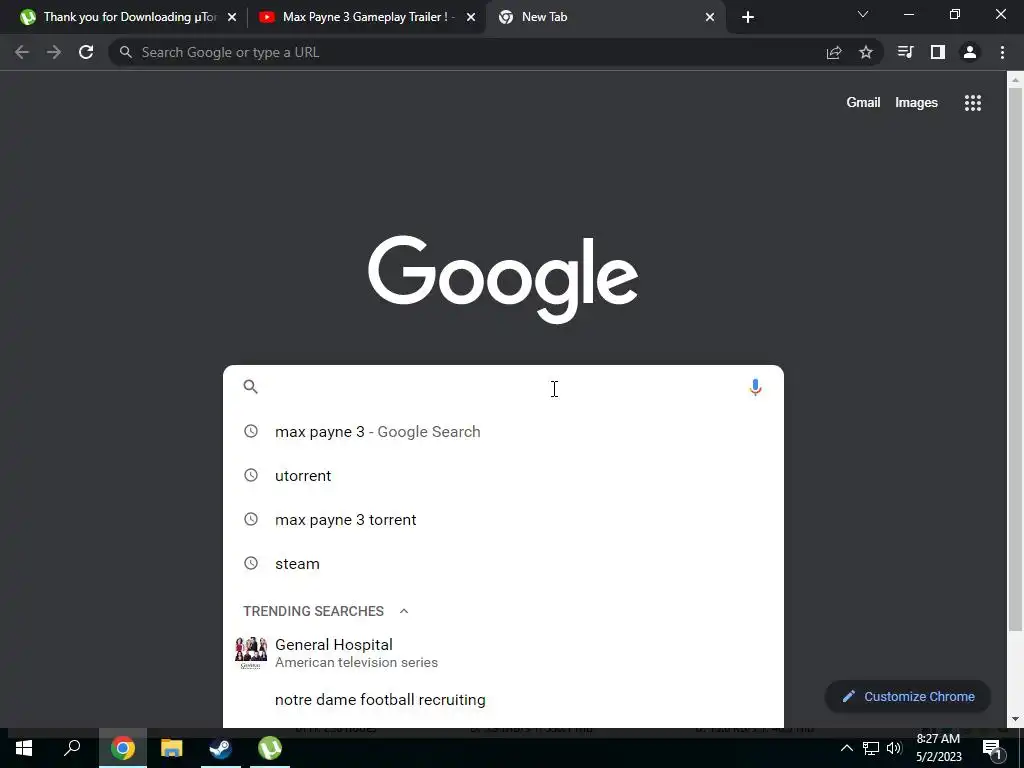Click the magnifier icon in Google search box

[x=251, y=387]
